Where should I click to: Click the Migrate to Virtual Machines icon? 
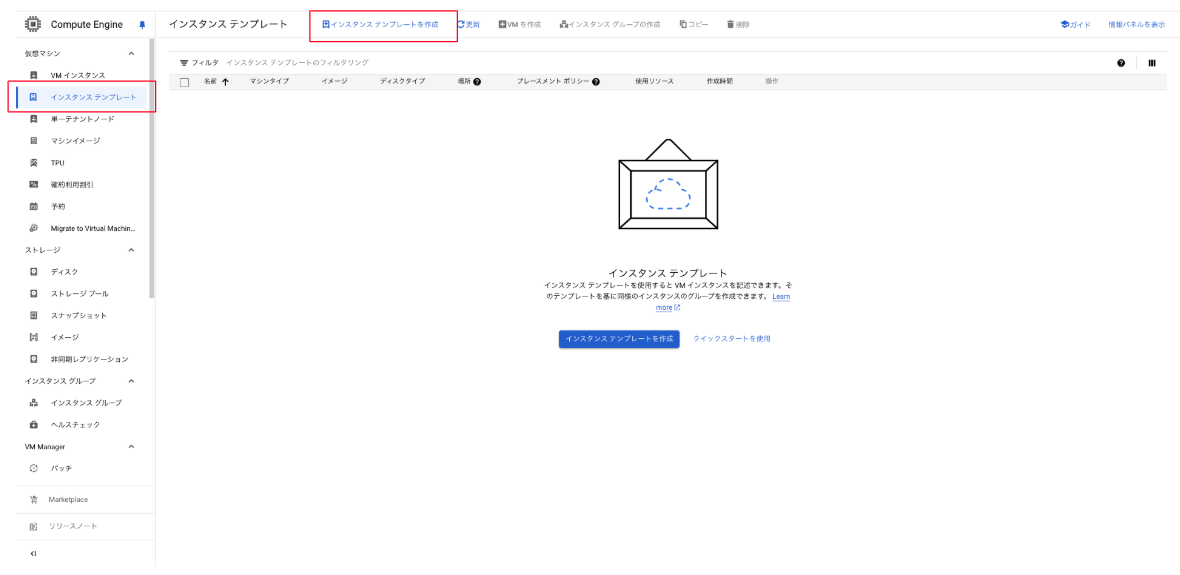[x=33, y=228]
